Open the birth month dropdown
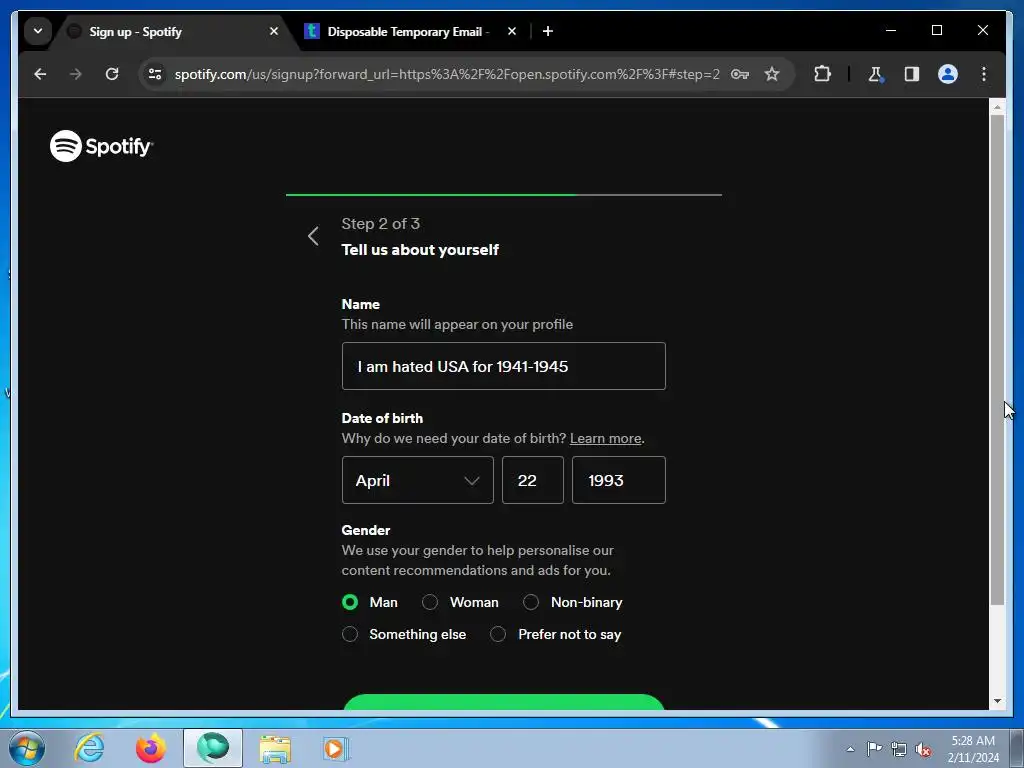1024x768 pixels. (x=417, y=480)
